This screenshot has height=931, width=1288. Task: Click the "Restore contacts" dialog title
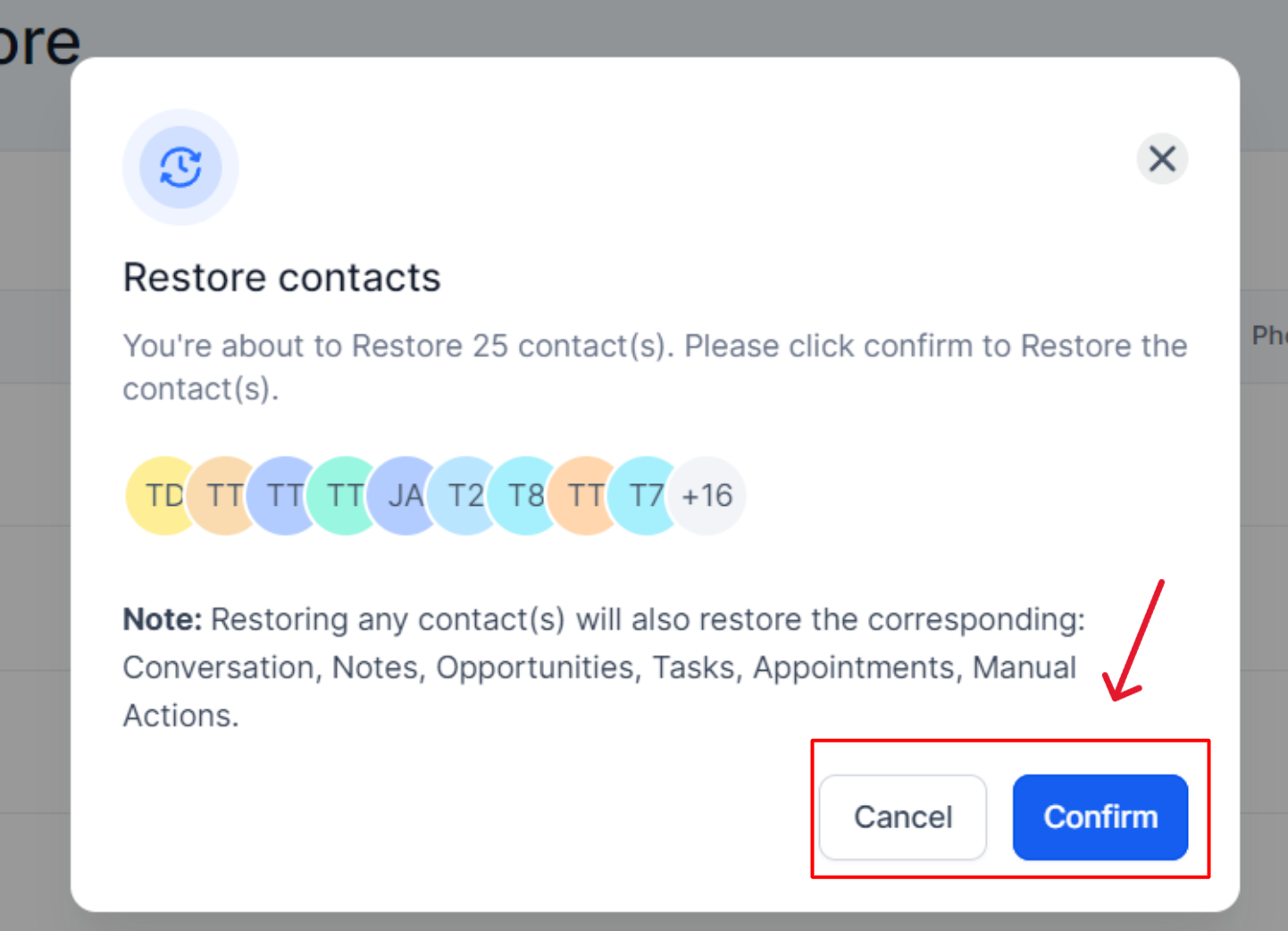(281, 278)
